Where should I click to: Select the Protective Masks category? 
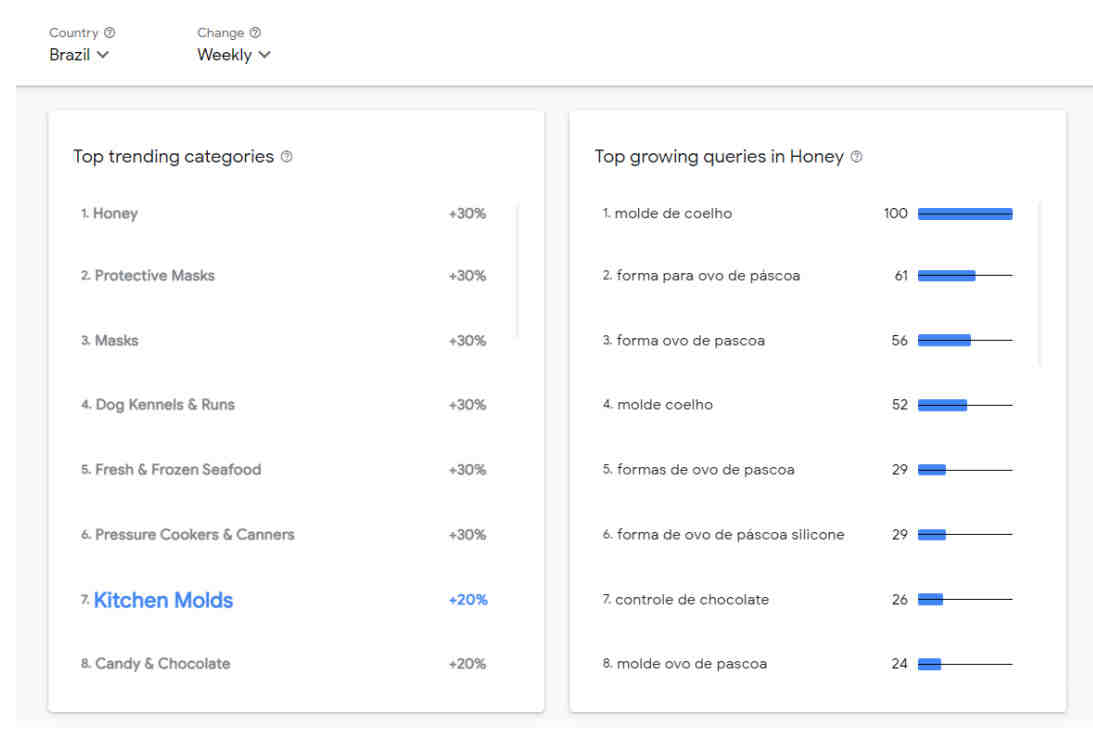154,275
